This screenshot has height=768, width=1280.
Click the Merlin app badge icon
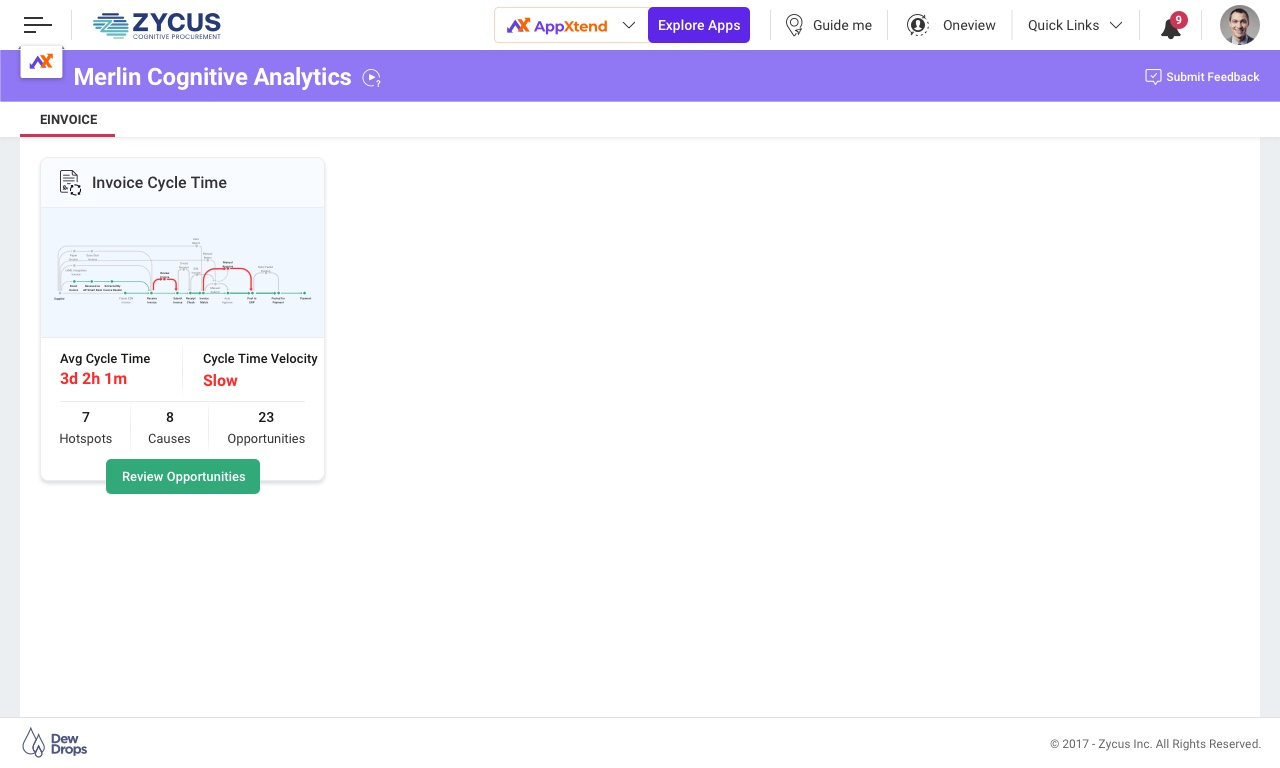click(42, 62)
